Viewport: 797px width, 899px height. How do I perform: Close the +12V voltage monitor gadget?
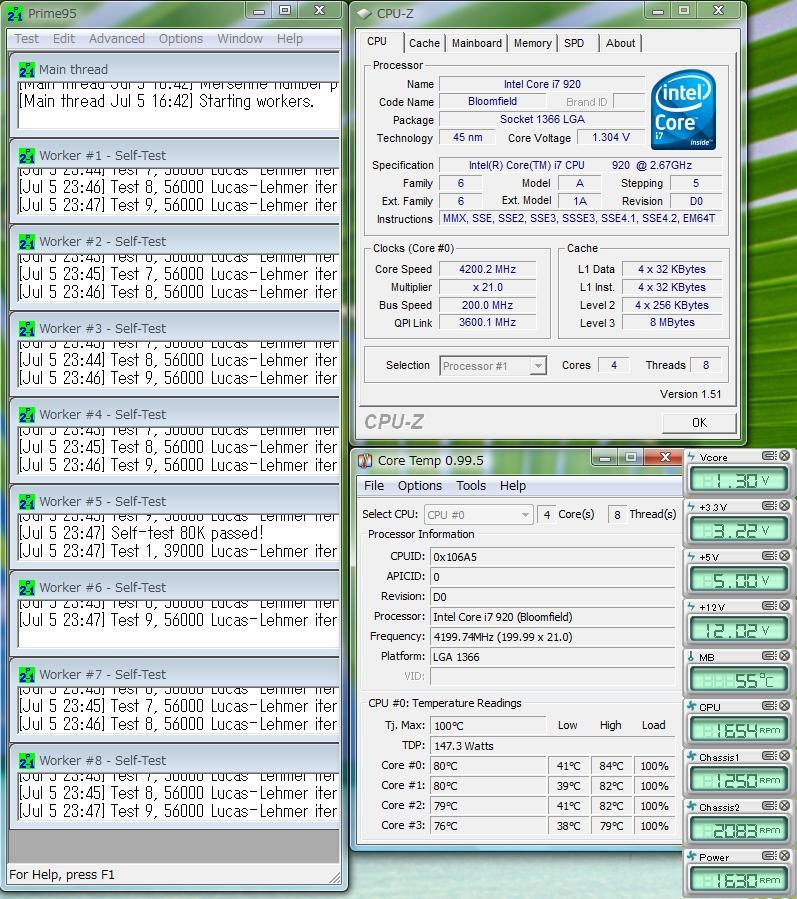(784, 607)
